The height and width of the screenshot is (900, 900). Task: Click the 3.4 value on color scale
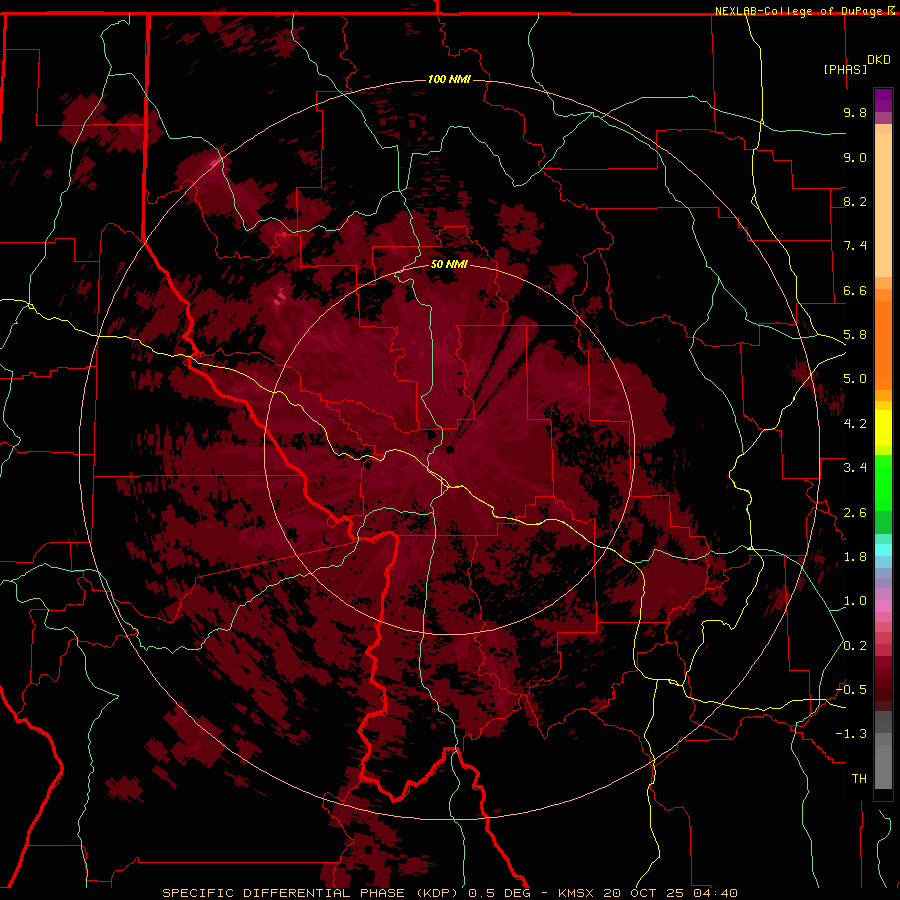pos(855,468)
